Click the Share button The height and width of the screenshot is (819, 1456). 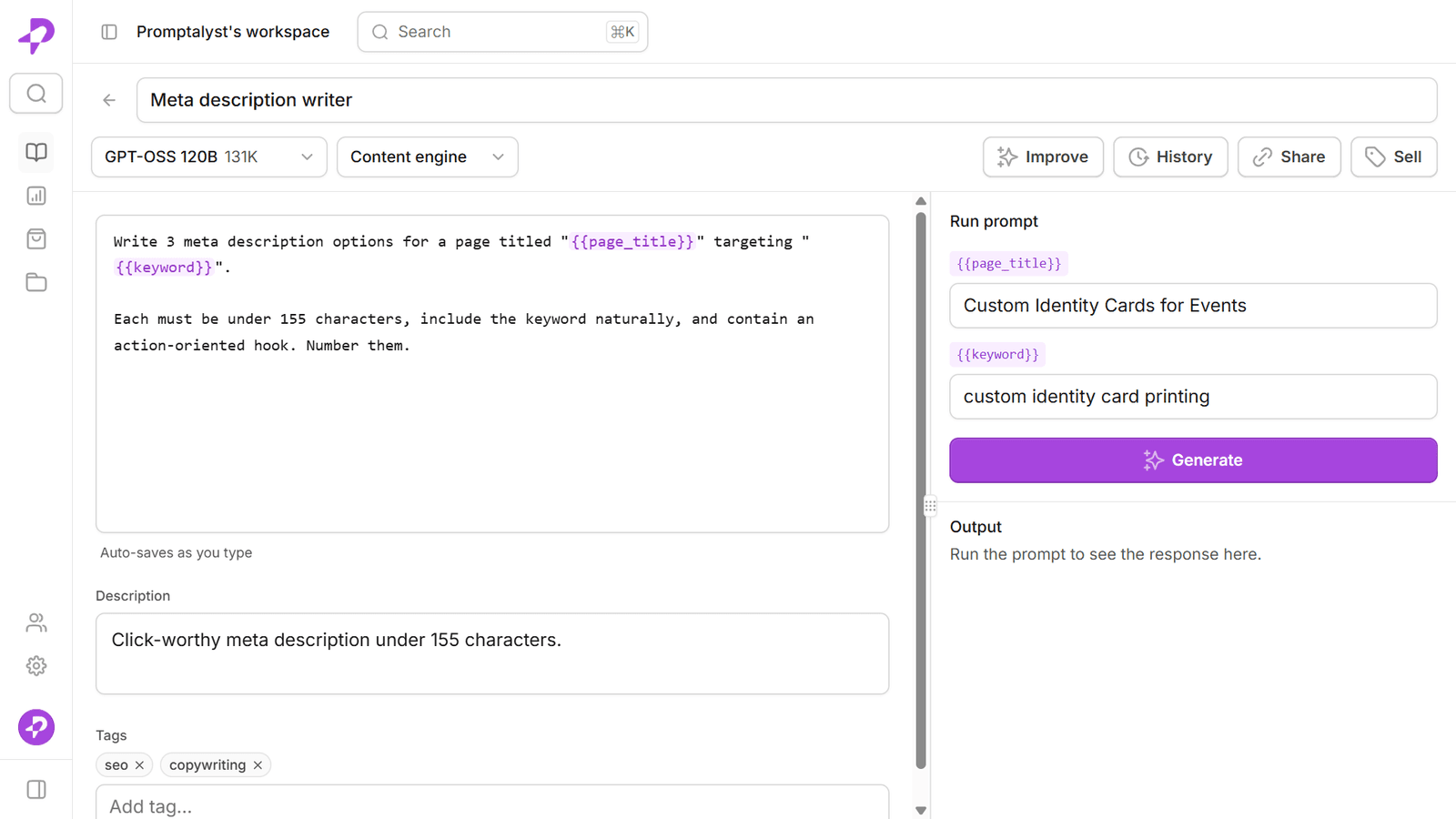tap(1289, 157)
